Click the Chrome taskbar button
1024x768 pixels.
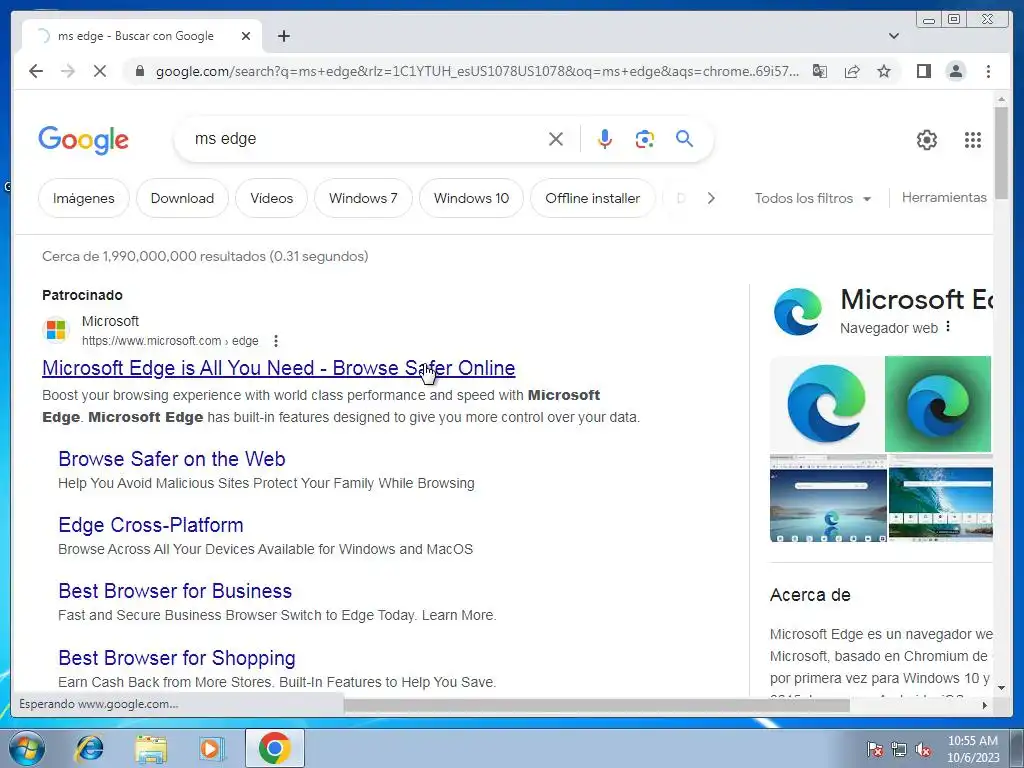tap(275, 748)
